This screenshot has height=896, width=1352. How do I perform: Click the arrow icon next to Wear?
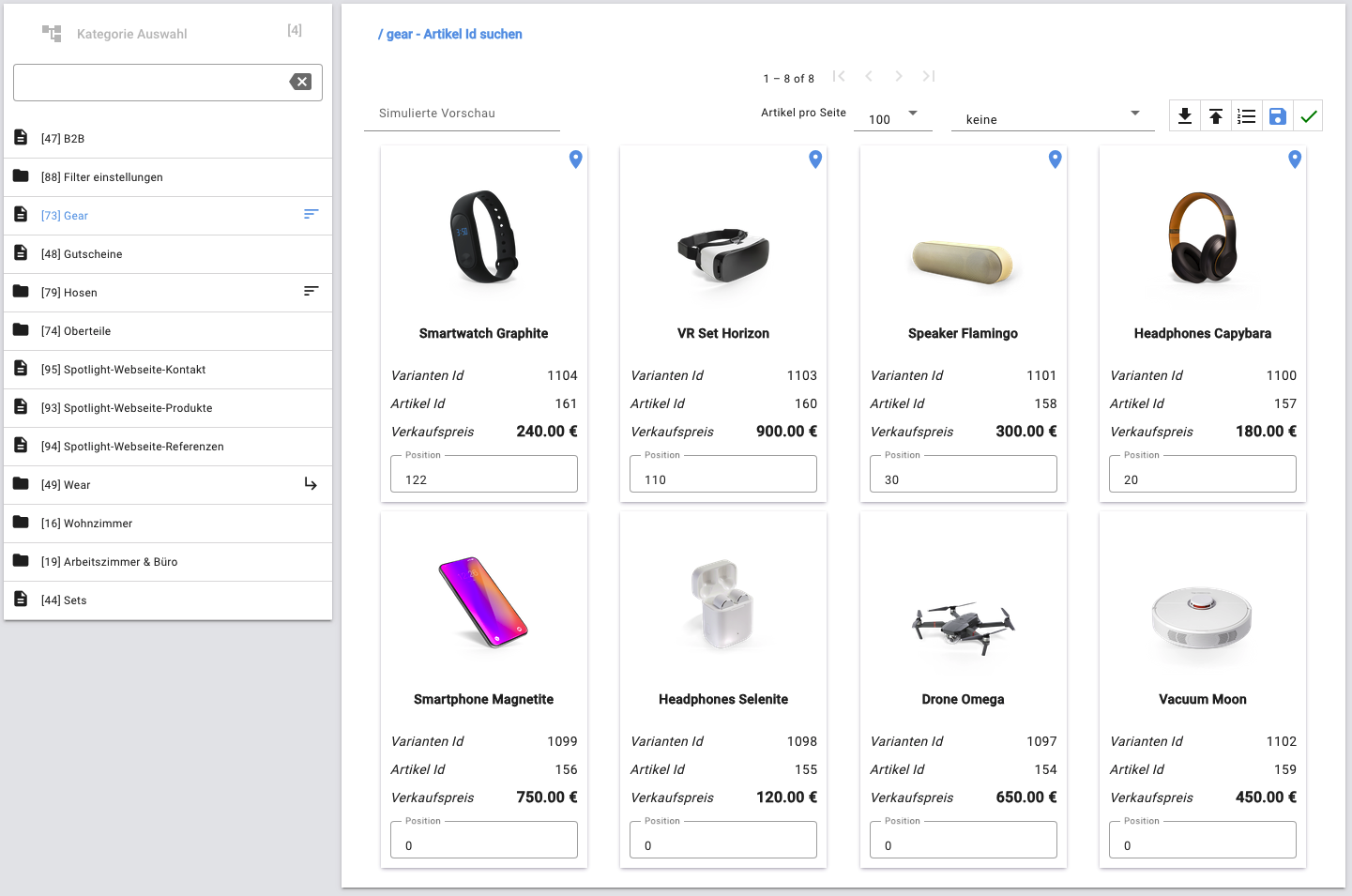(311, 484)
